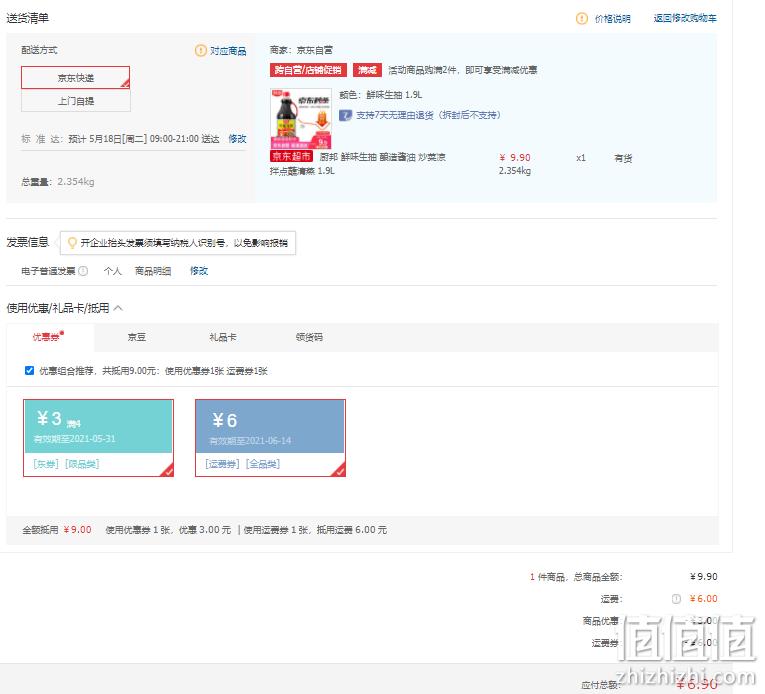Click the 商家：京东自营 label
765x694 pixels.
coord(301,50)
